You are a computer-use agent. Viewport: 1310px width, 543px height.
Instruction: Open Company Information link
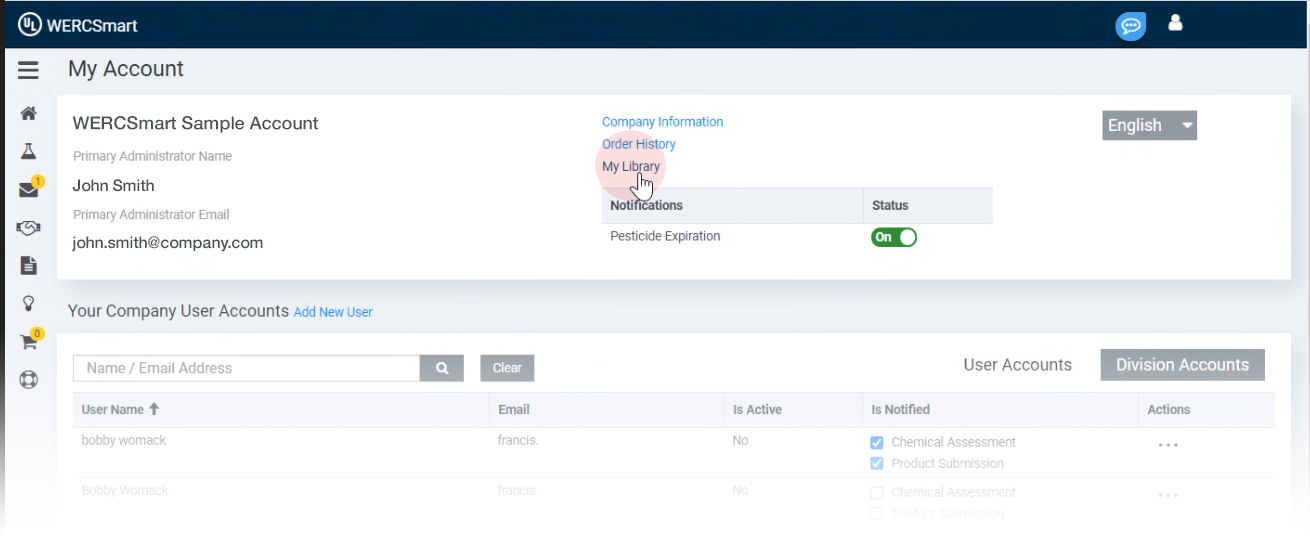click(x=662, y=122)
